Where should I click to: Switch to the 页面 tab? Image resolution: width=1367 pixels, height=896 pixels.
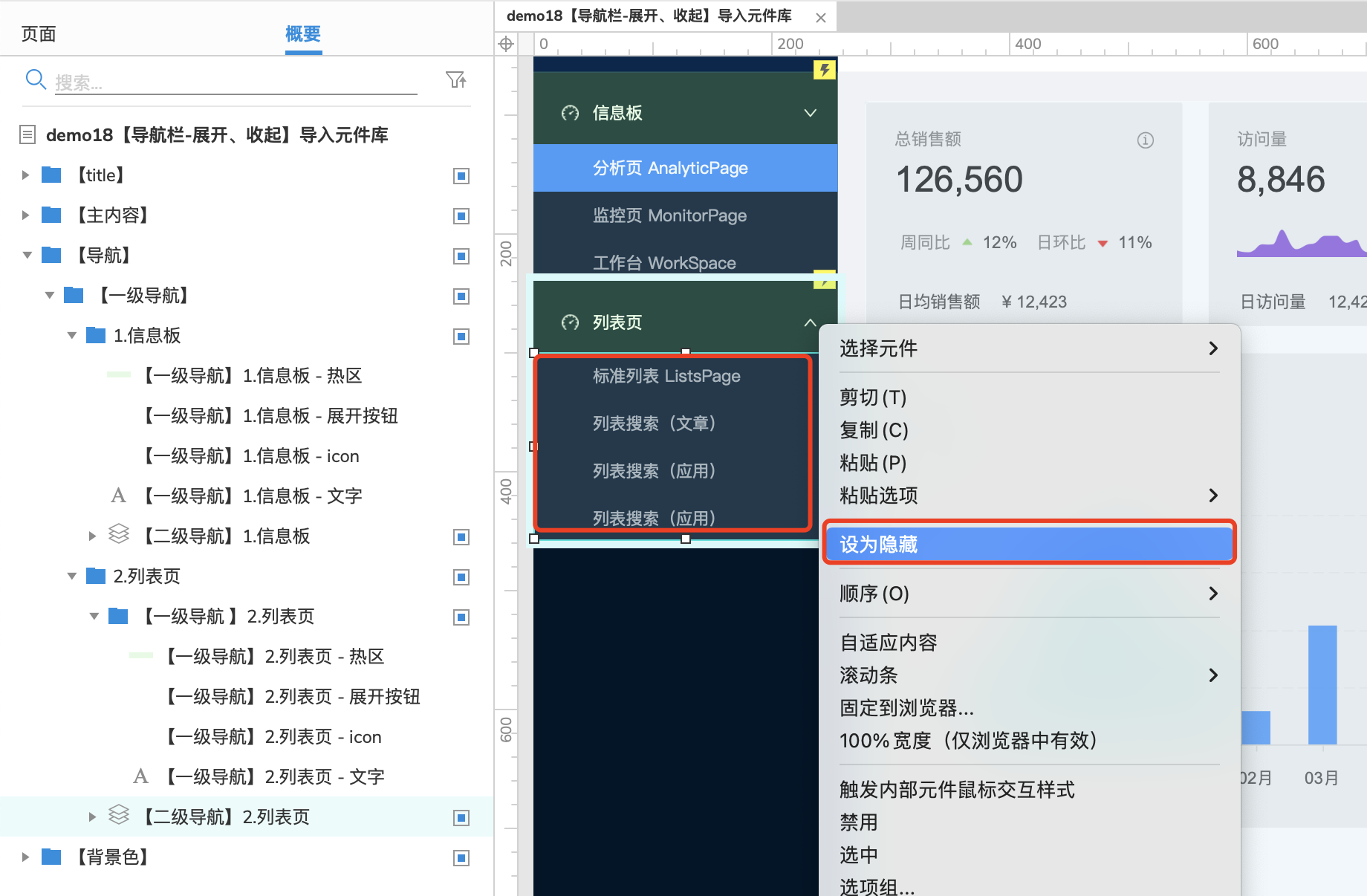click(39, 34)
